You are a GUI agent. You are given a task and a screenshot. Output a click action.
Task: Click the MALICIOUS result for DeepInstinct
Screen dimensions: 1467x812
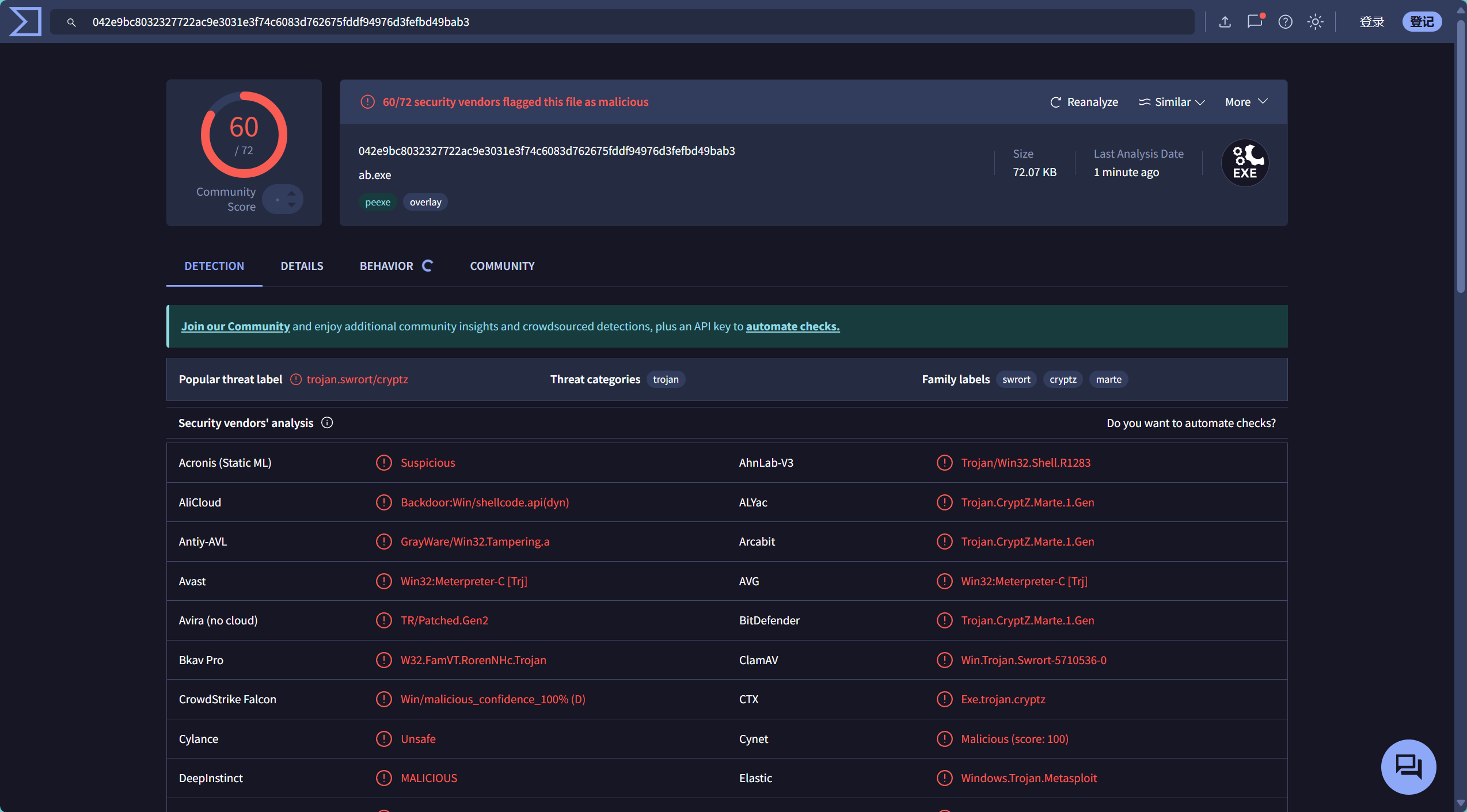click(x=429, y=778)
